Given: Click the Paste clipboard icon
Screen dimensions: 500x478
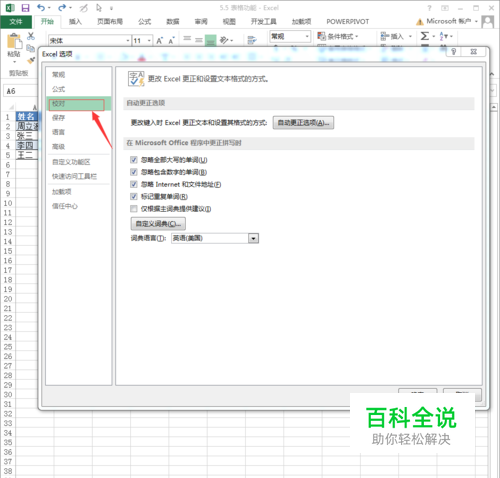Looking at the screenshot, I should click(x=14, y=41).
